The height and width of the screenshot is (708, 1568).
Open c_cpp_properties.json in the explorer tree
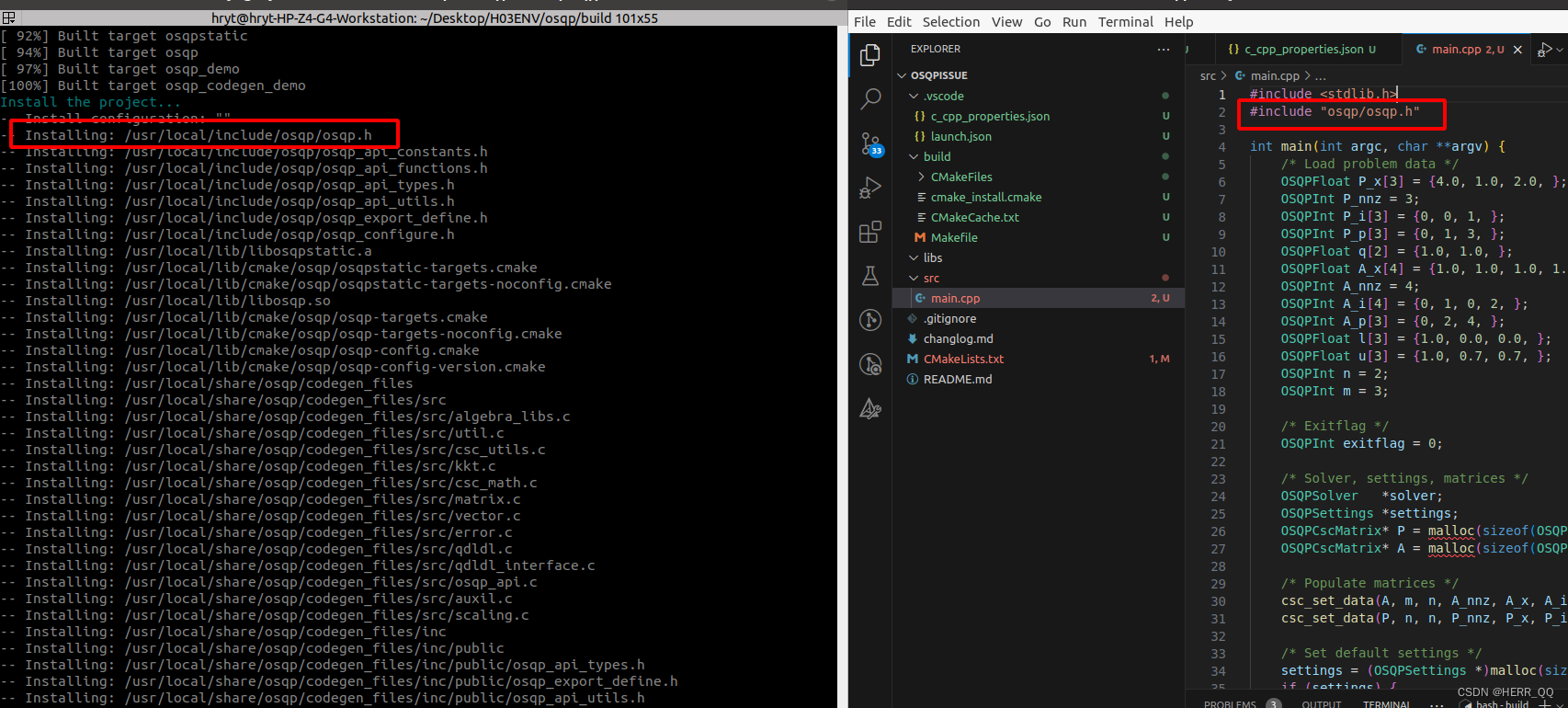1039,116
